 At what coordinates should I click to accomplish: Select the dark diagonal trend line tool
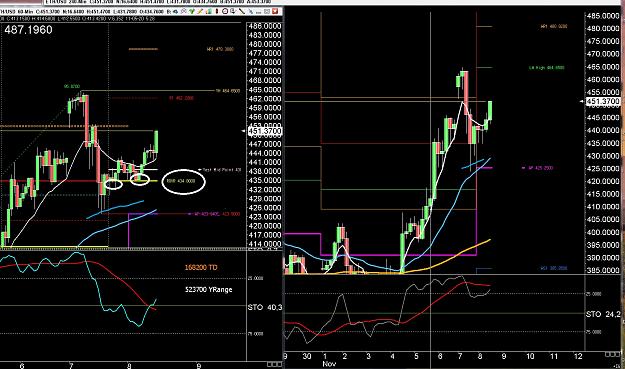click(242, 12)
